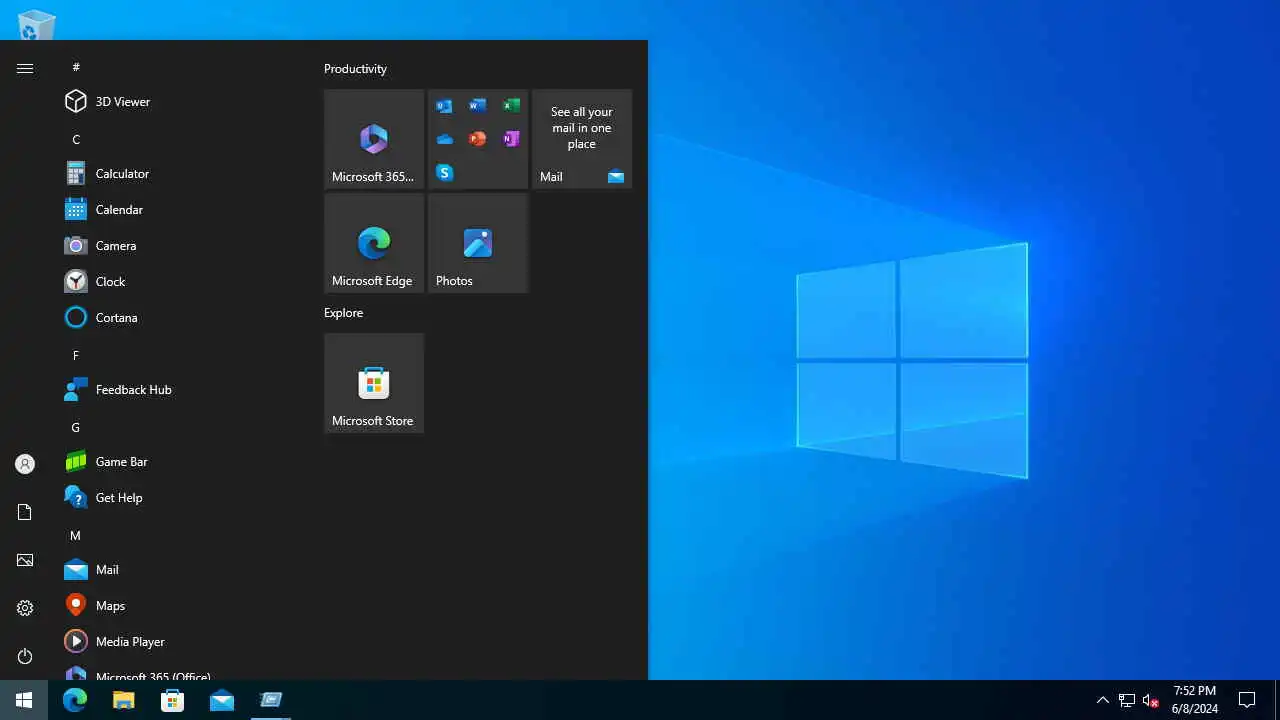Open Mail on the taskbar

(222, 700)
